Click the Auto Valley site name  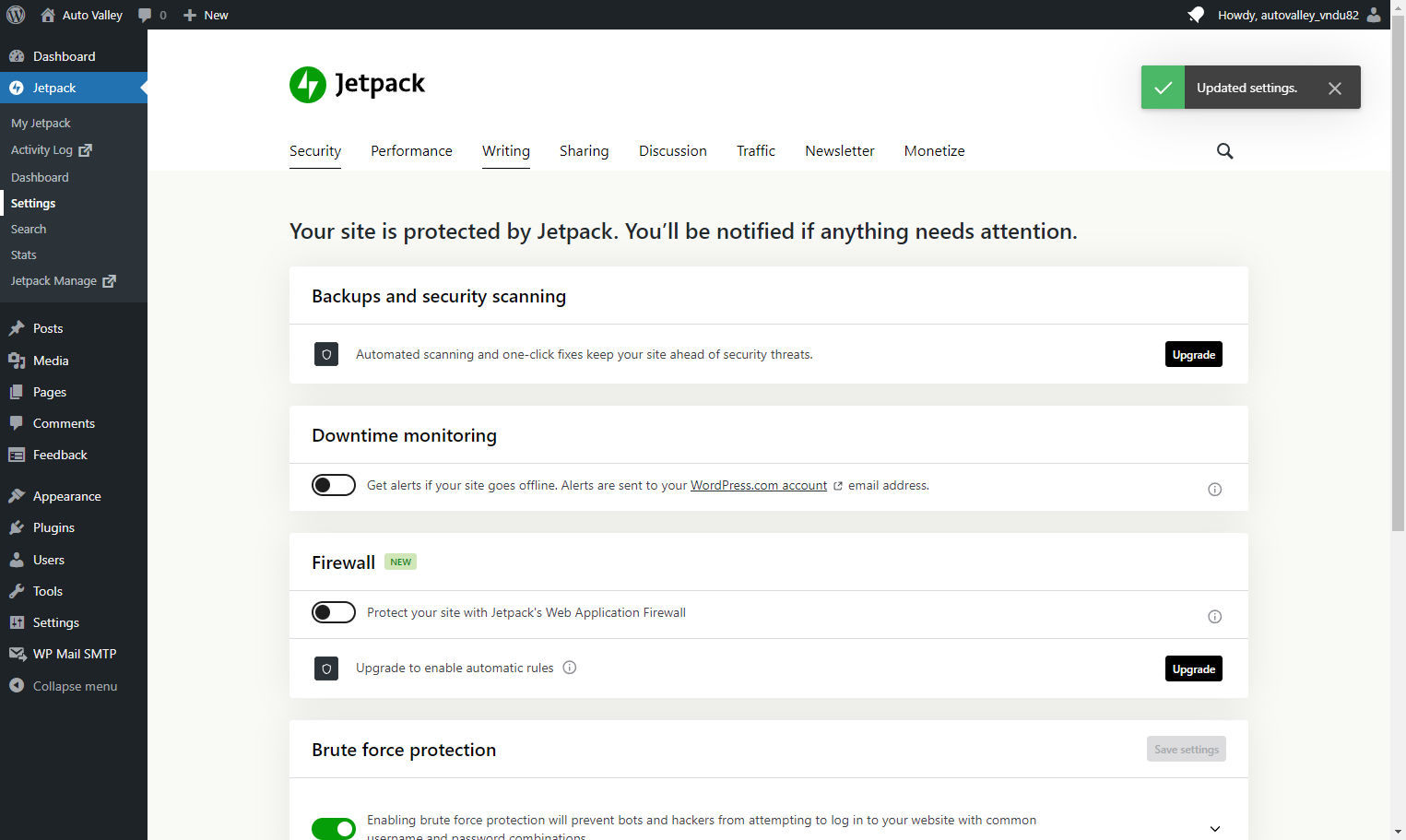[82, 15]
